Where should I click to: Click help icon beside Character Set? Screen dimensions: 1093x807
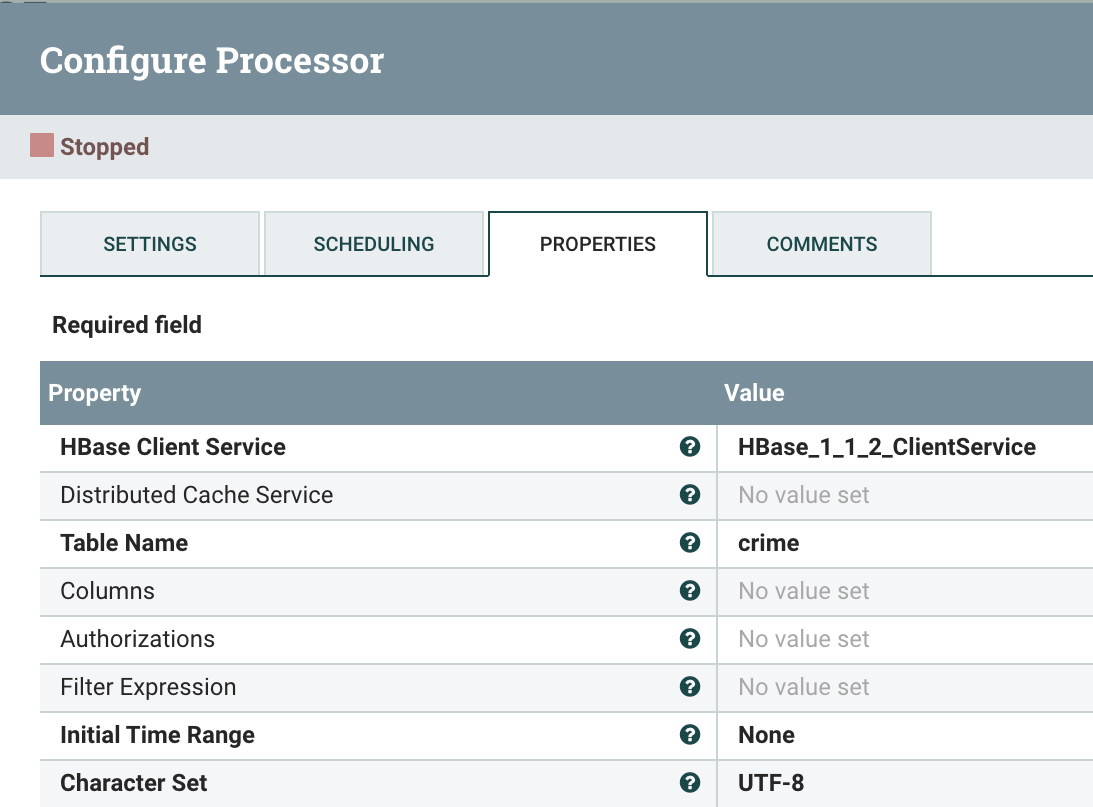689,783
